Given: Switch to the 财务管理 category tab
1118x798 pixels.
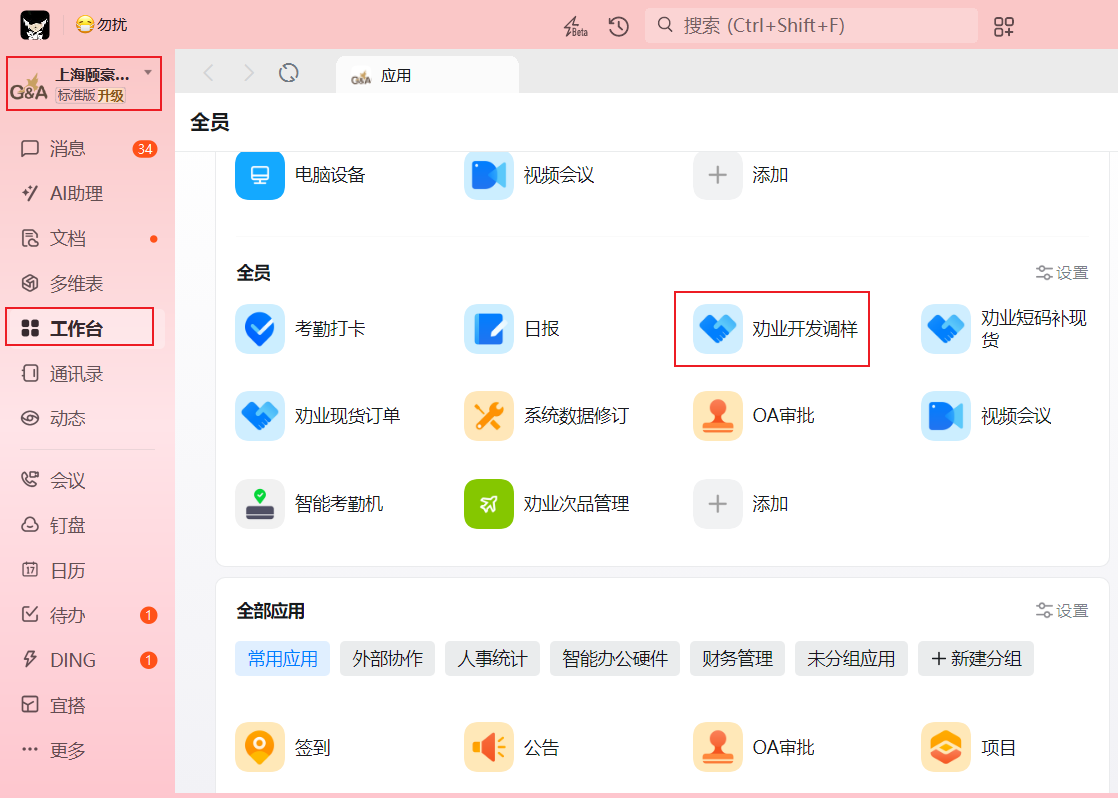Looking at the screenshot, I should (x=737, y=659).
